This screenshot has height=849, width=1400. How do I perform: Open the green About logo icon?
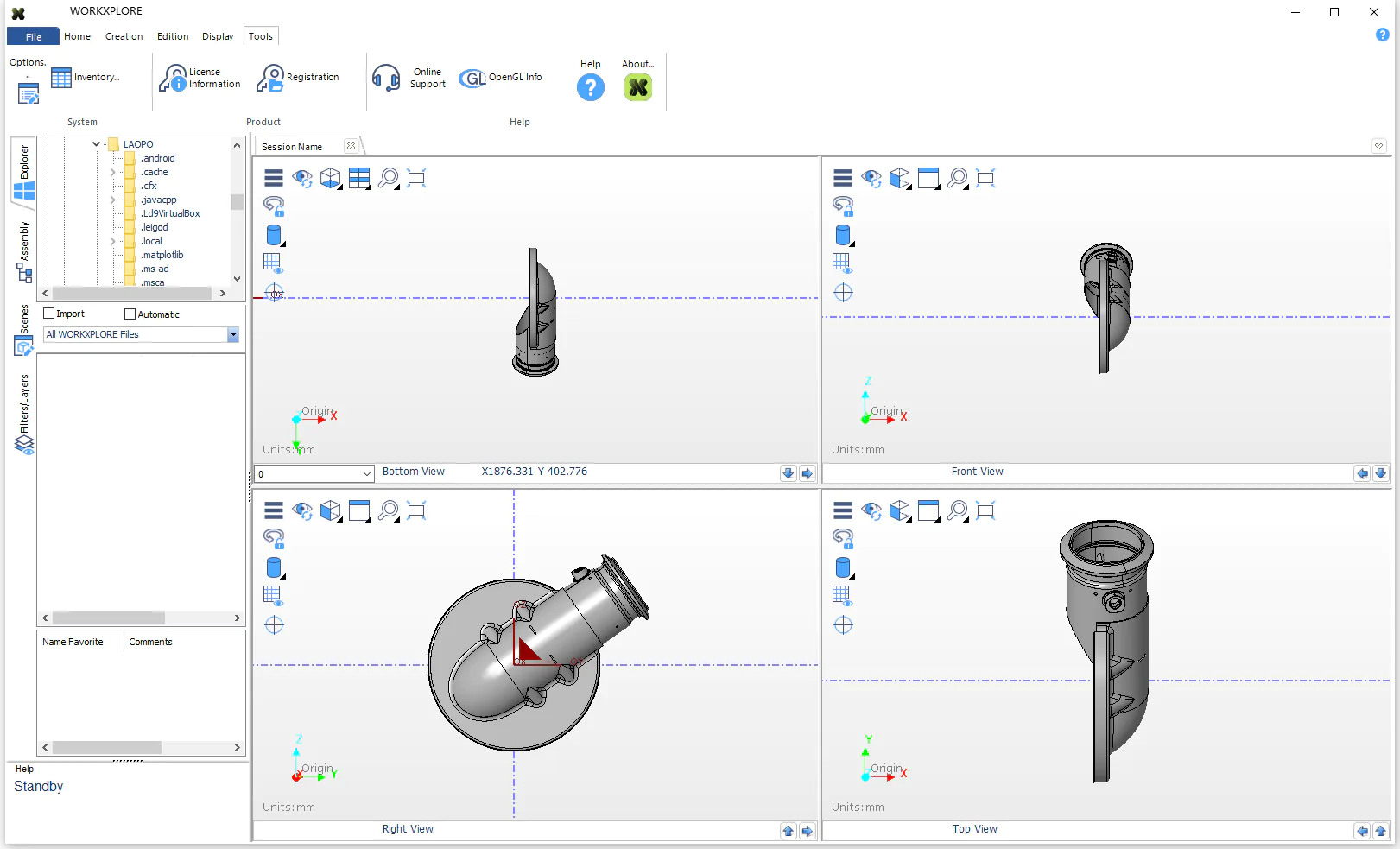coord(638,87)
